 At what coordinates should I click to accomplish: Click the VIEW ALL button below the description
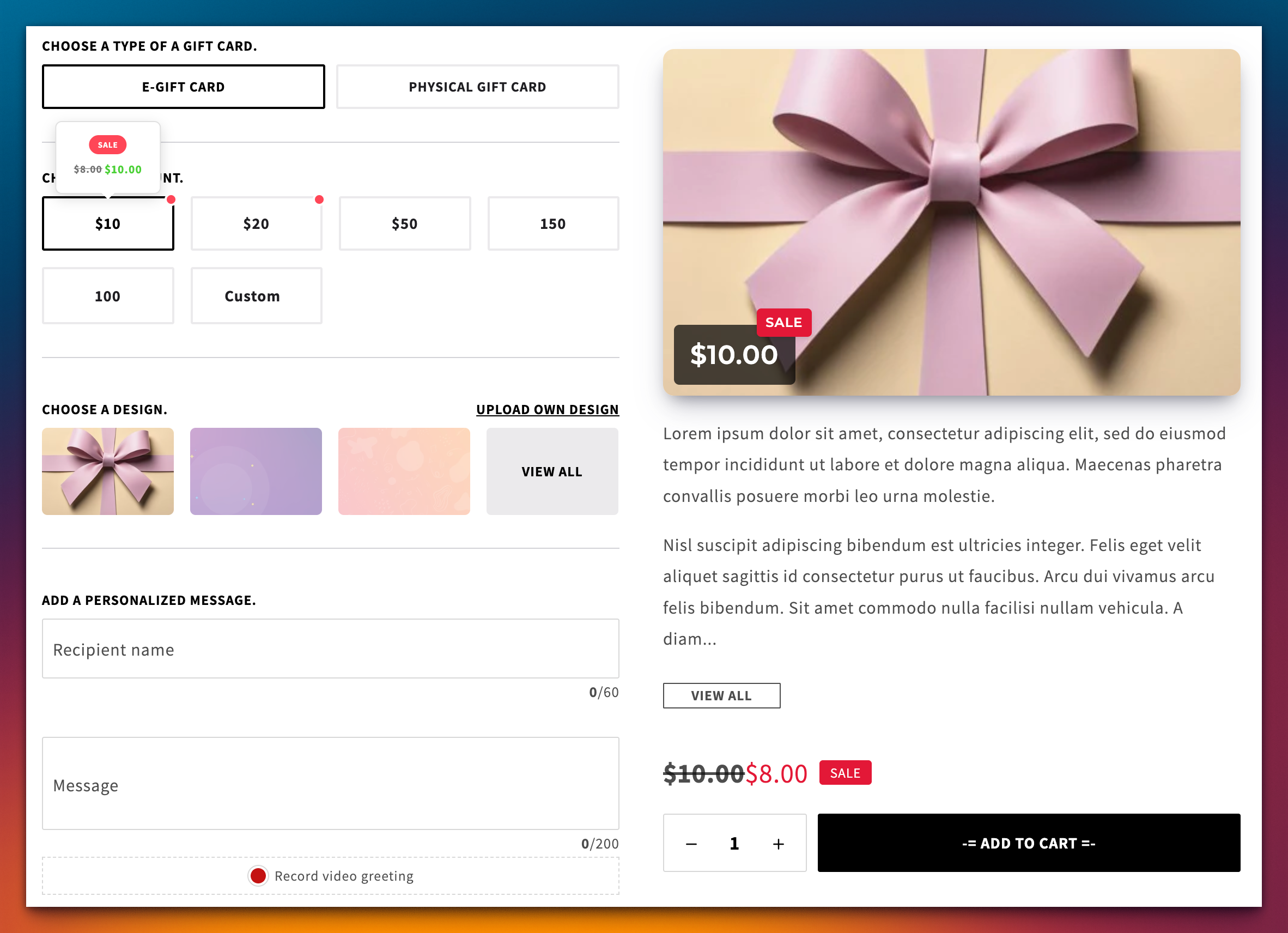pos(721,695)
